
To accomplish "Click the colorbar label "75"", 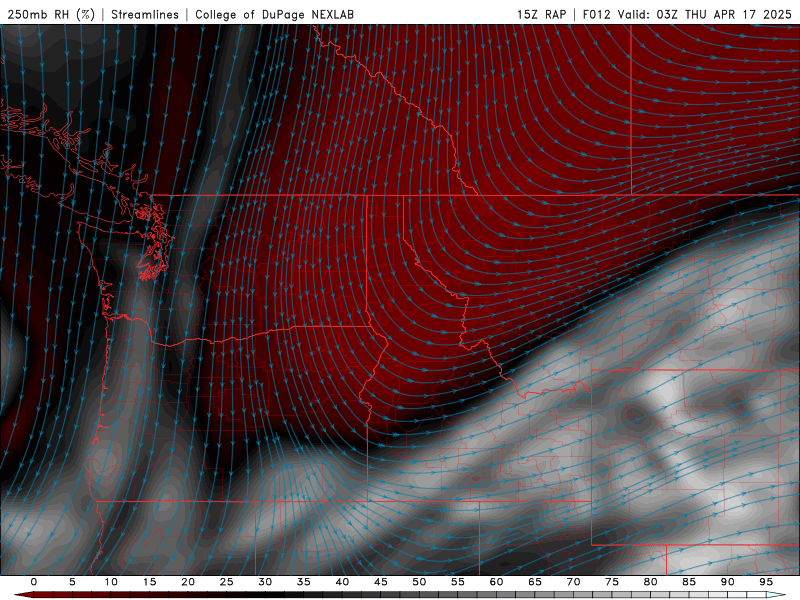I will click(x=612, y=582).
